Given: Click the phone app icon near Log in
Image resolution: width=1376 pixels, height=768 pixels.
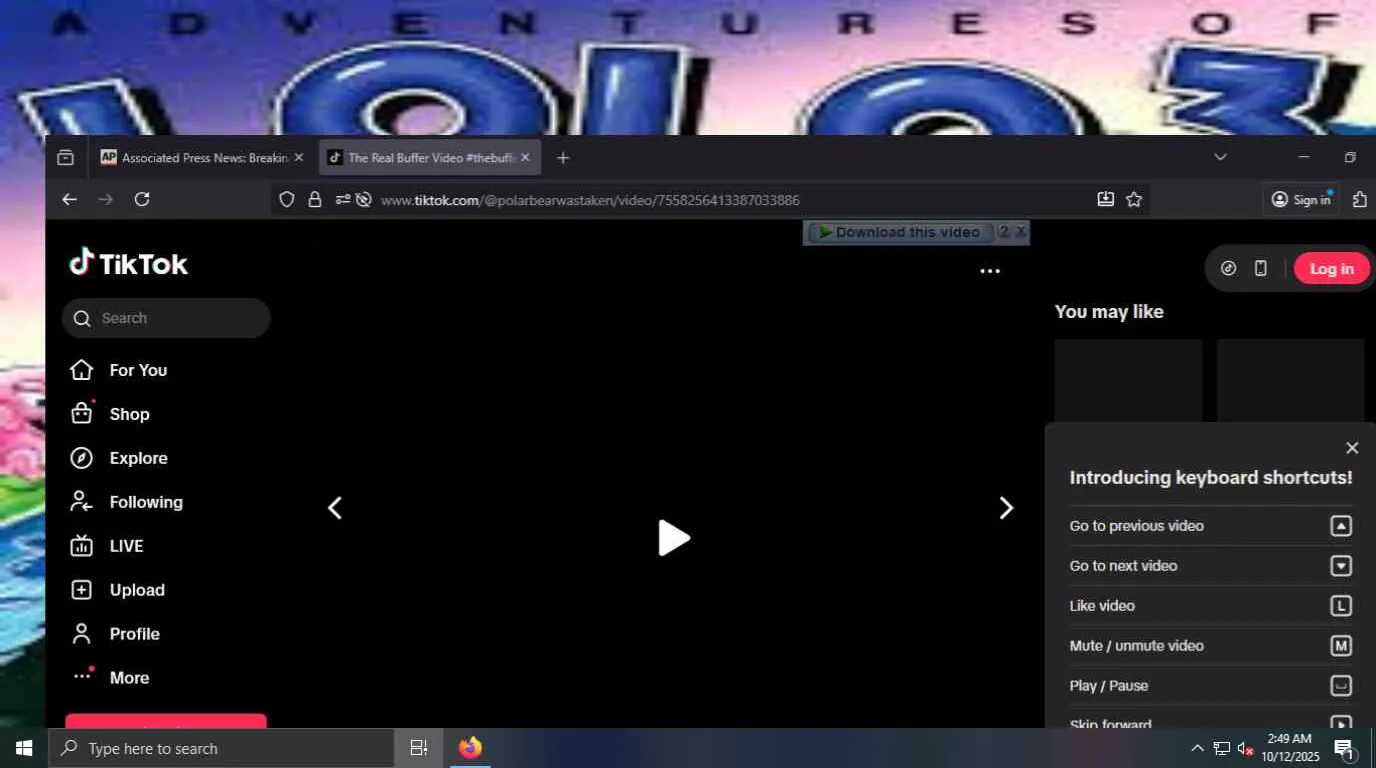Looking at the screenshot, I should [1261, 268].
